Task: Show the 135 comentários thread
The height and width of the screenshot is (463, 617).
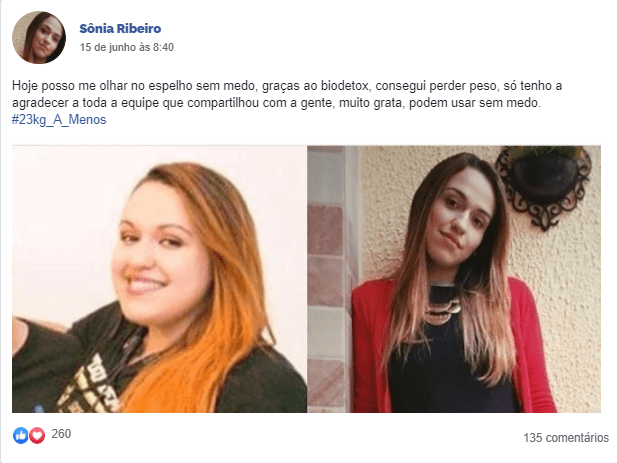Action: [x=565, y=437]
